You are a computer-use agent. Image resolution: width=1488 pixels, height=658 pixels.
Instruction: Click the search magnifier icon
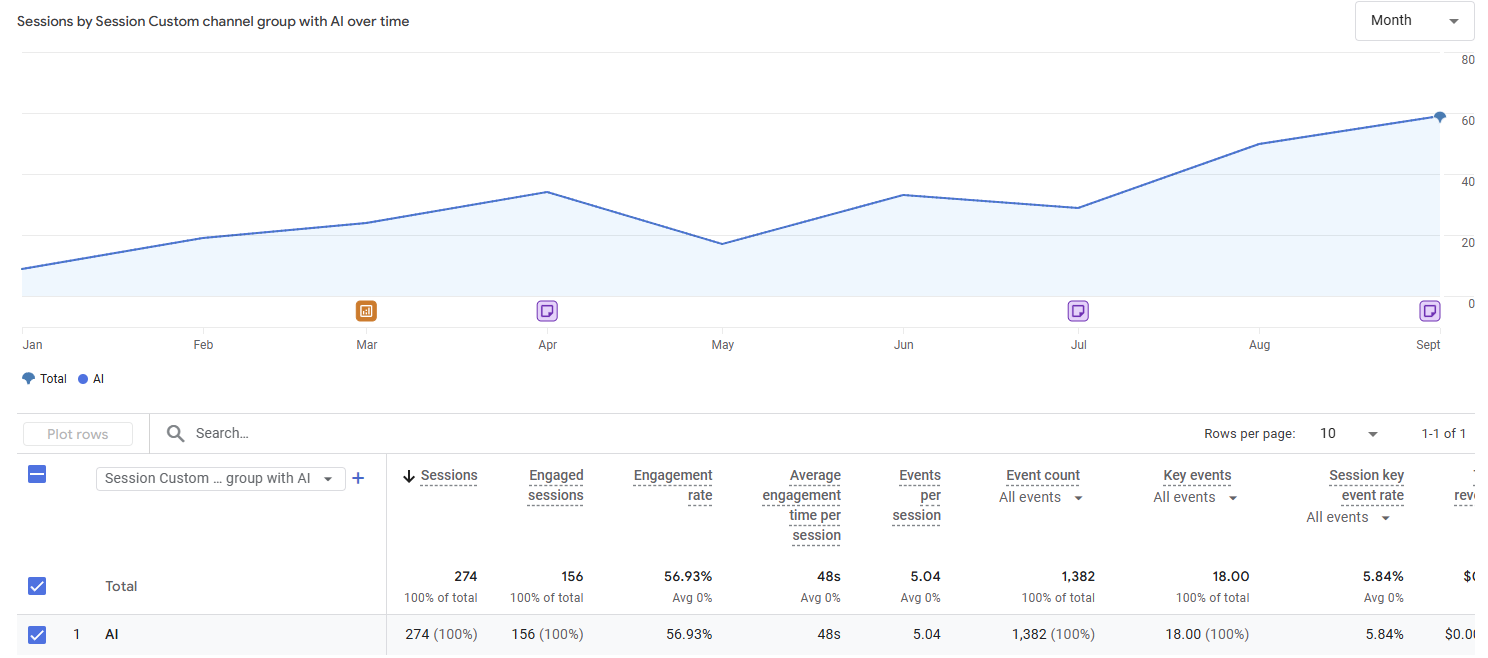176,433
